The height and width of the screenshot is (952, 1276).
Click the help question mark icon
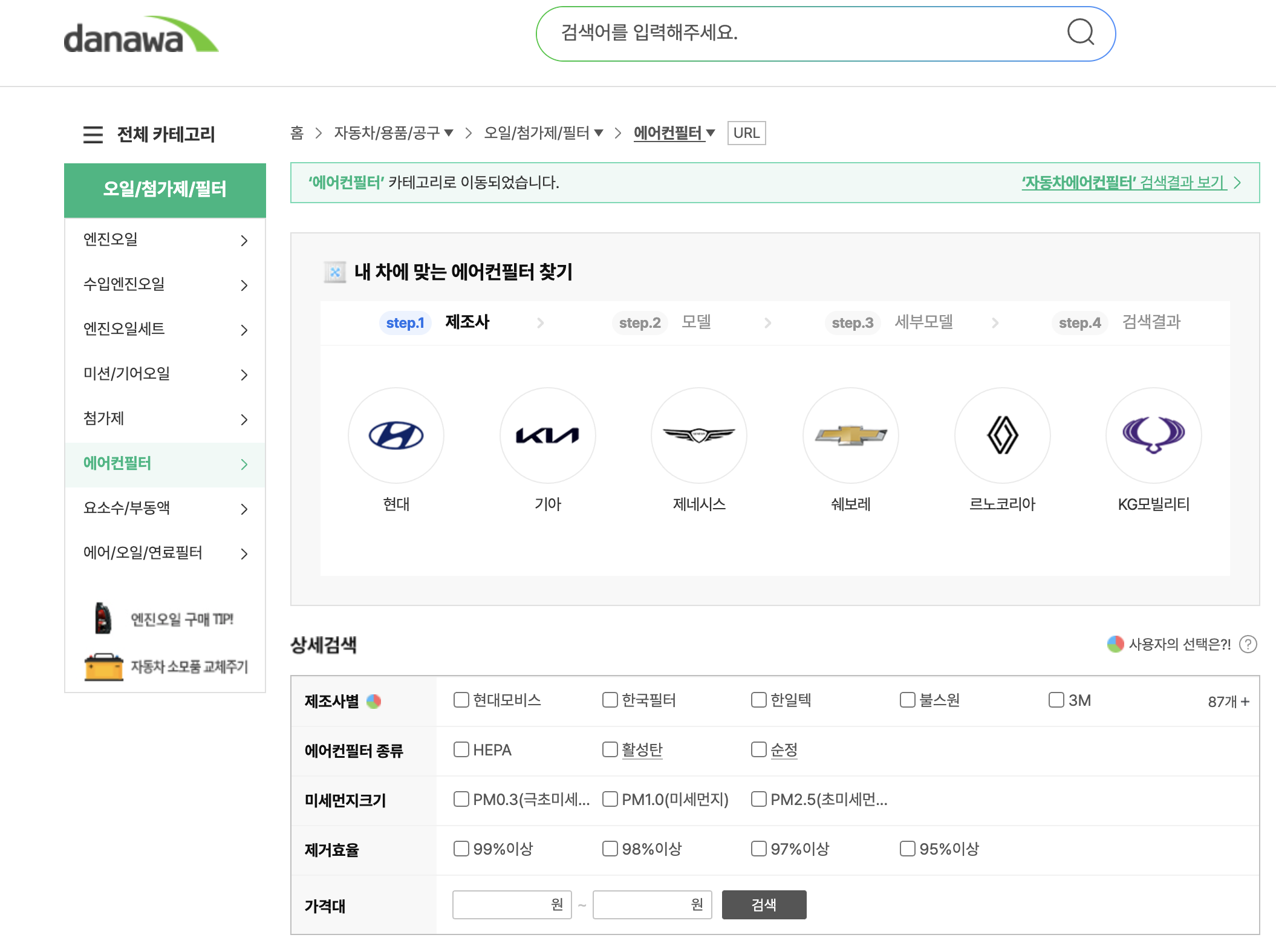(1248, 644)
